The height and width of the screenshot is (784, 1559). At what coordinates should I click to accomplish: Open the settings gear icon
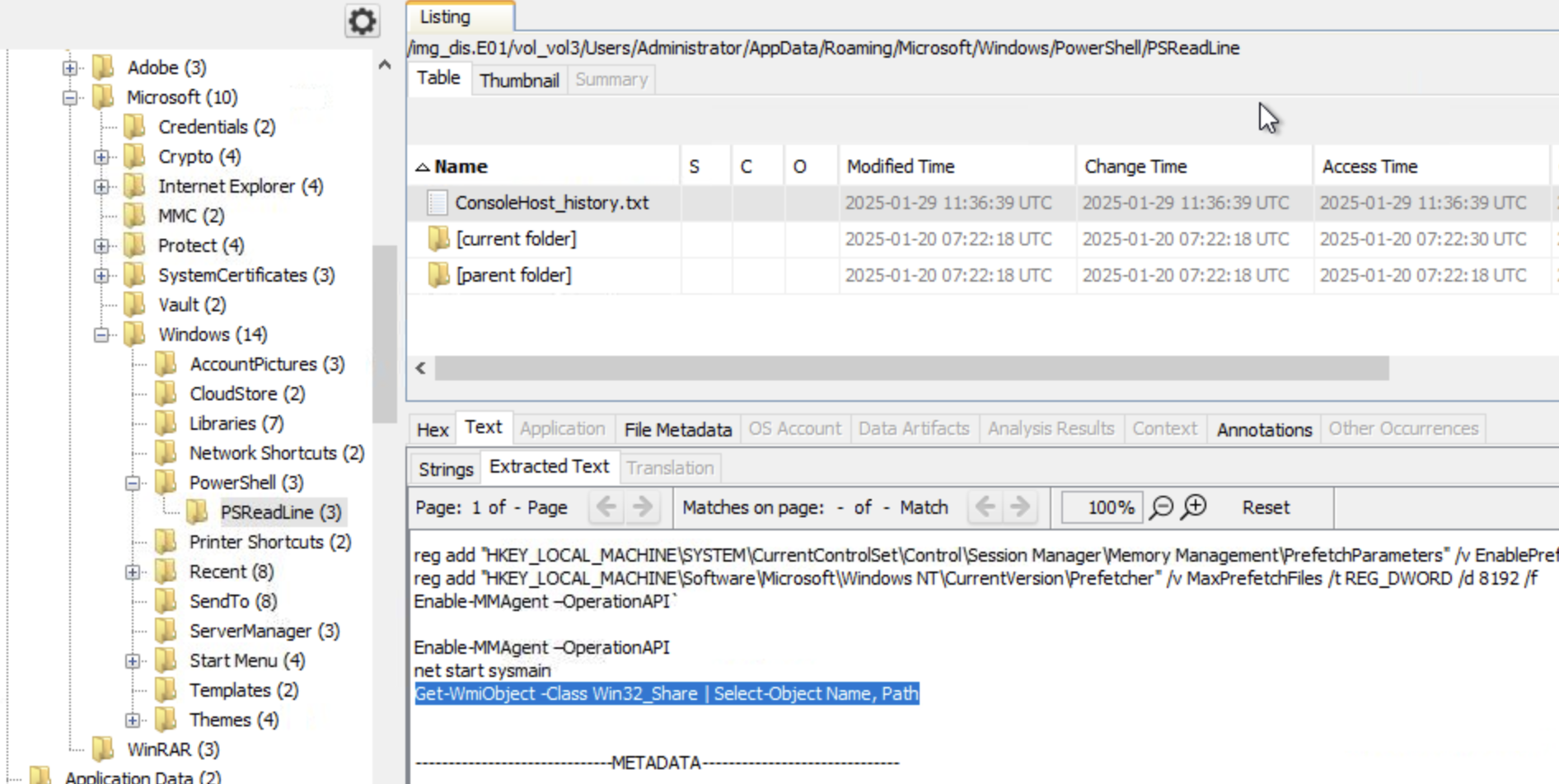coord(361,22)
